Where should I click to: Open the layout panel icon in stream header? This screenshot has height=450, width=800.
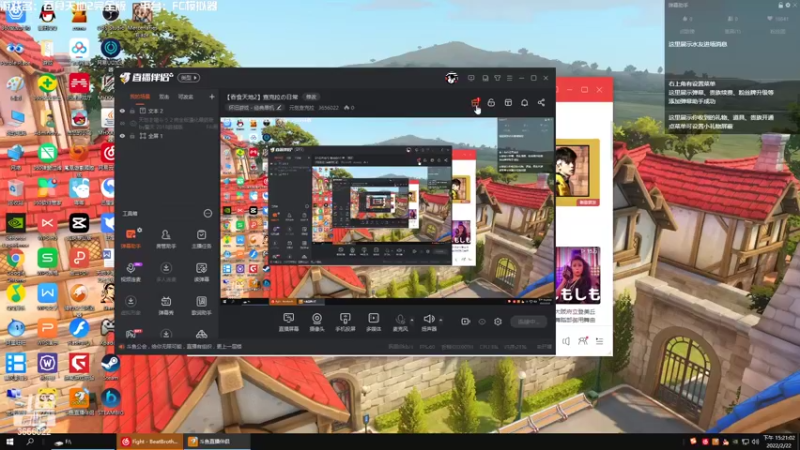tap(508, 103)
